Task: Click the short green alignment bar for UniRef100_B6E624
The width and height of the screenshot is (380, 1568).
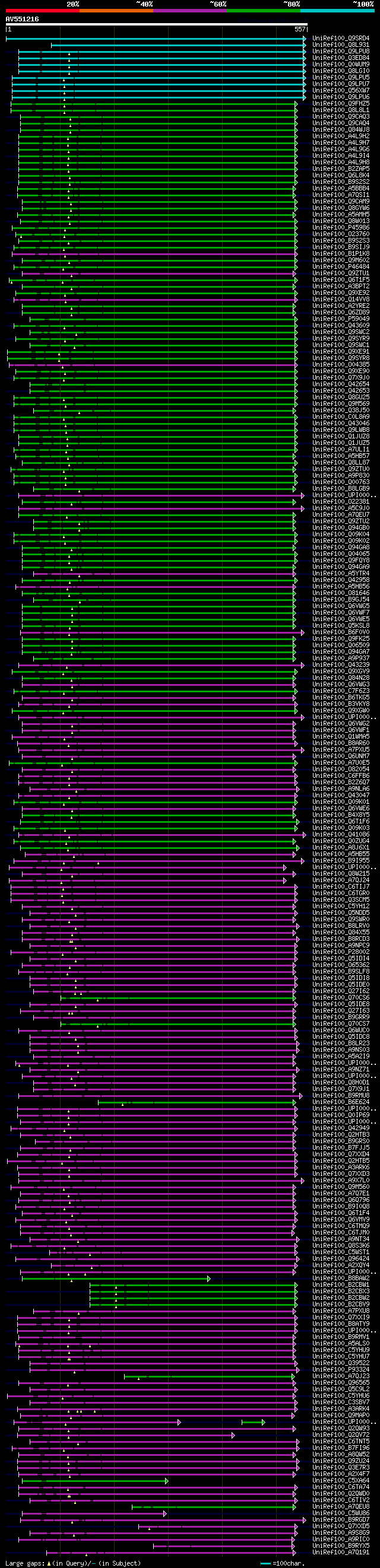Action: 197,1102
